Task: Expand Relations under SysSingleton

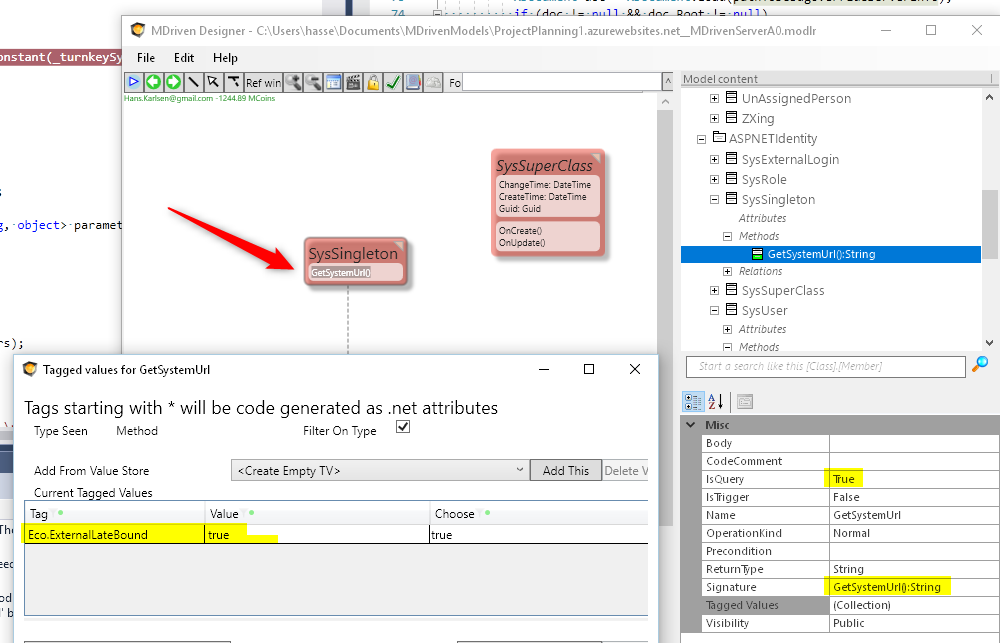Action: tap(727, 271)
